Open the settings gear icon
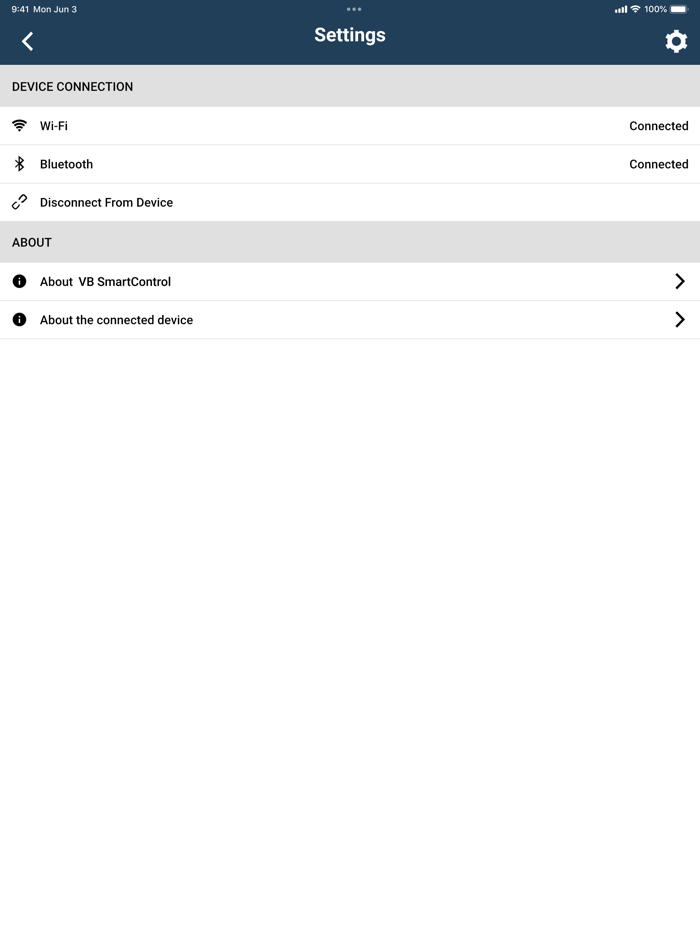The image size is (700, 934). [676, 41]
